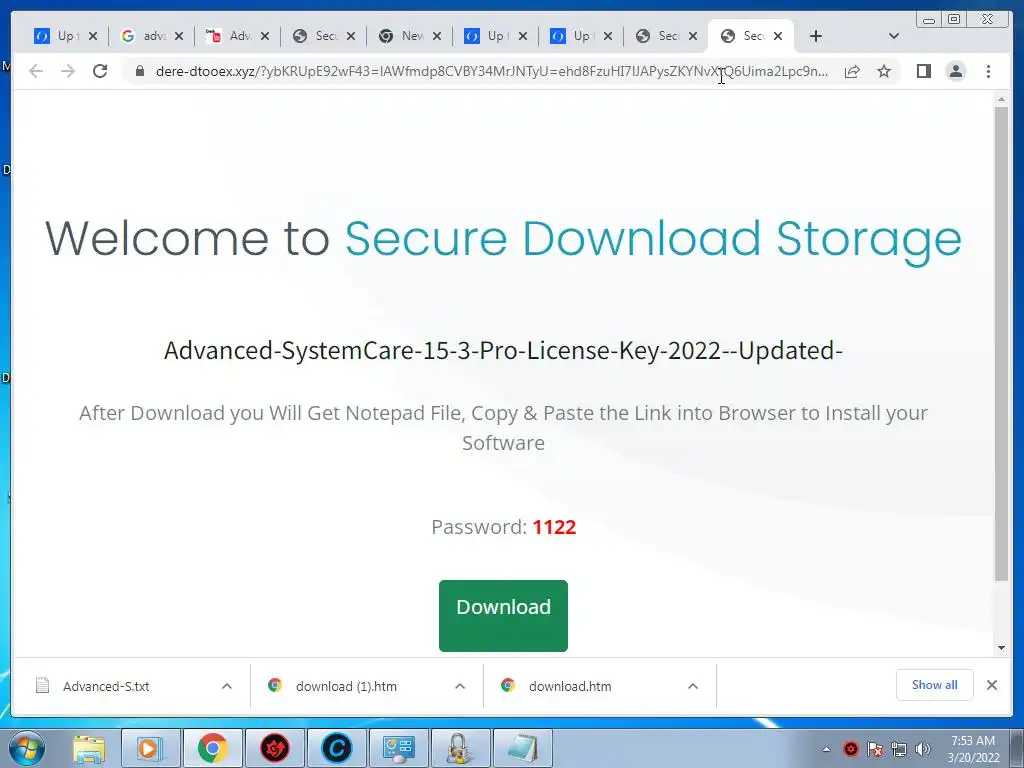Open the Chrome profile avatar menu
Viewport: 1024px width, 768px height.
click(x=955, y=71)
